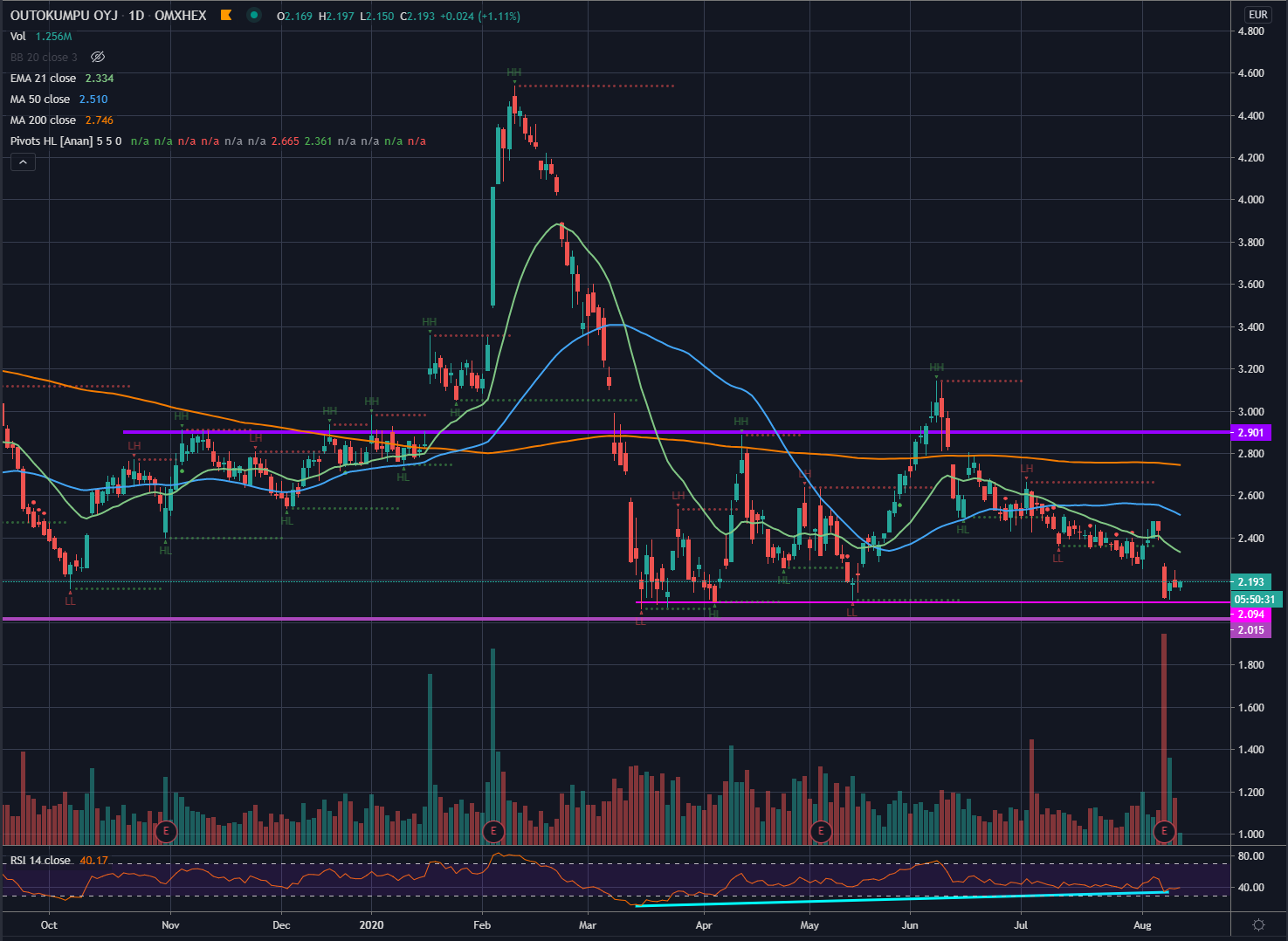Image resolution: width=1288 pixels, height=941 pixels.
Task: Select the MA 50 close indicator legend
Action: point(40,100)
